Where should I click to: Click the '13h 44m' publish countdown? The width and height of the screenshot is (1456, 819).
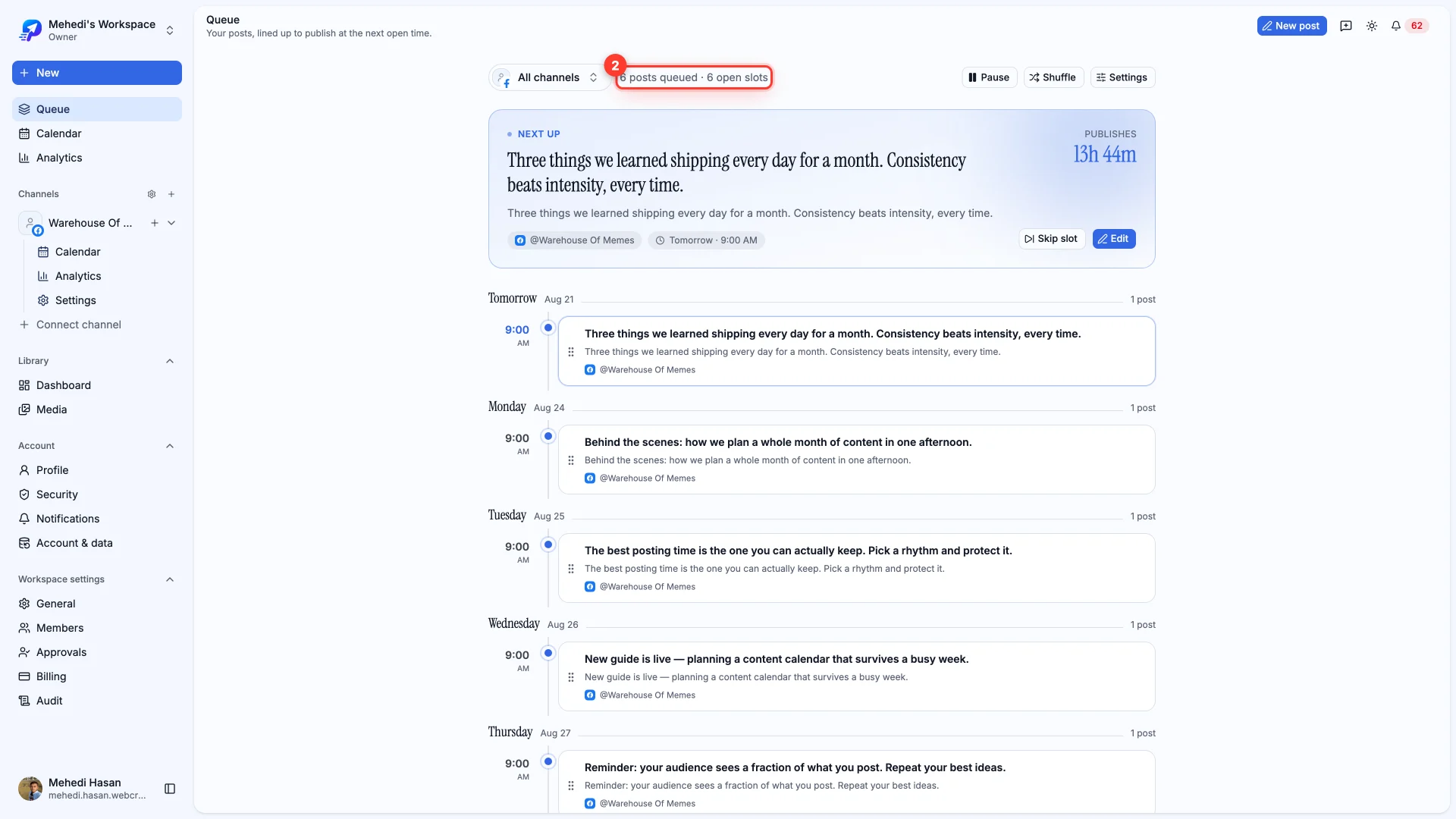click(x=1104, y=155)
